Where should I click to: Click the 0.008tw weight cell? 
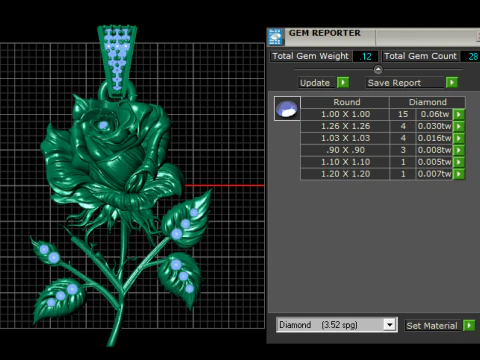click(x=434, y=150)
